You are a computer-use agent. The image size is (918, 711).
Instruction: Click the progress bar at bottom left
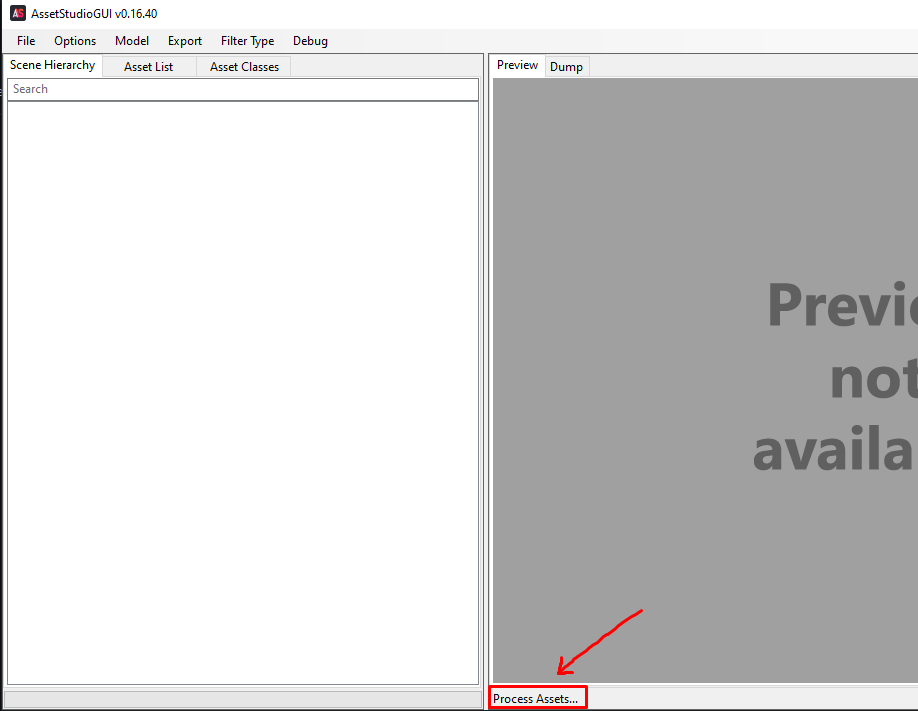pos(240,697)
